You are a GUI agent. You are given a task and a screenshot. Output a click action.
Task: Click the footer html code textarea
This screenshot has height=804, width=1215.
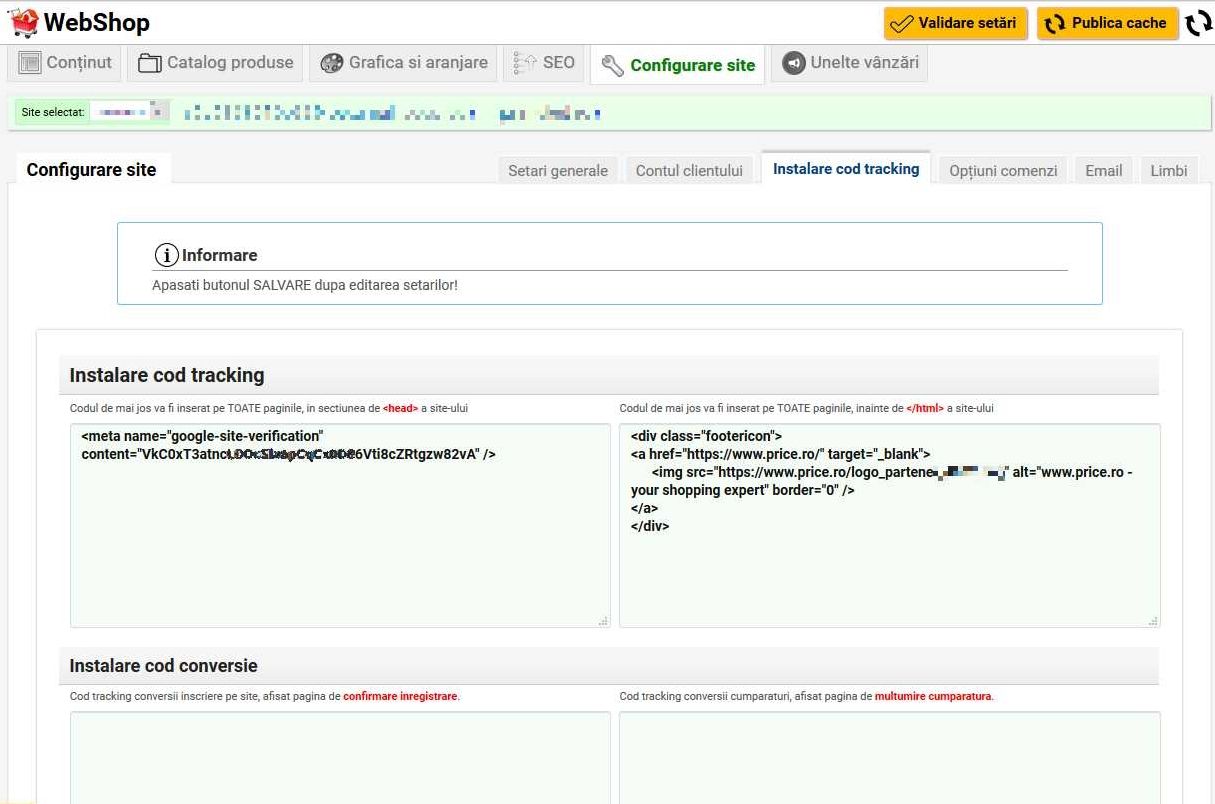[890, 526]
